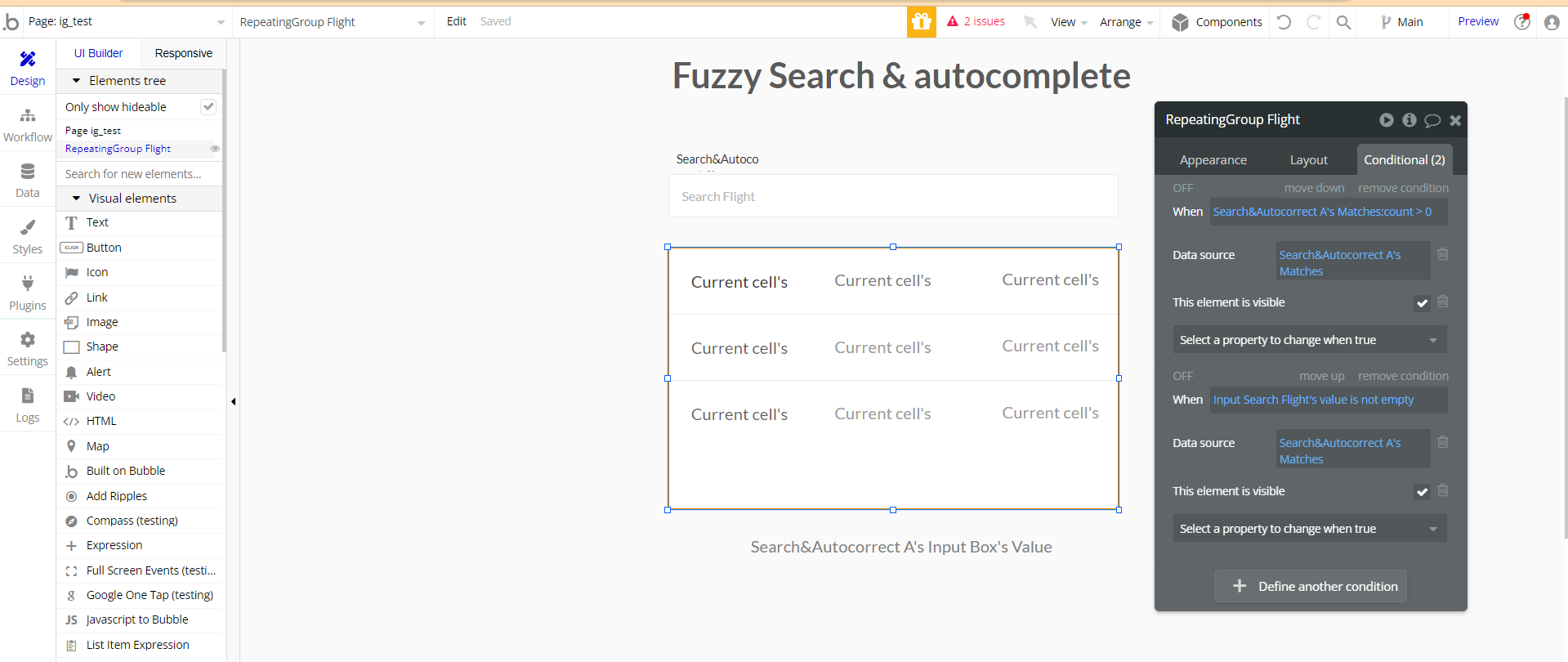Collapse the Visual elements section
The height and width of the screenshot is (662, 1568).
click(77, 199)
